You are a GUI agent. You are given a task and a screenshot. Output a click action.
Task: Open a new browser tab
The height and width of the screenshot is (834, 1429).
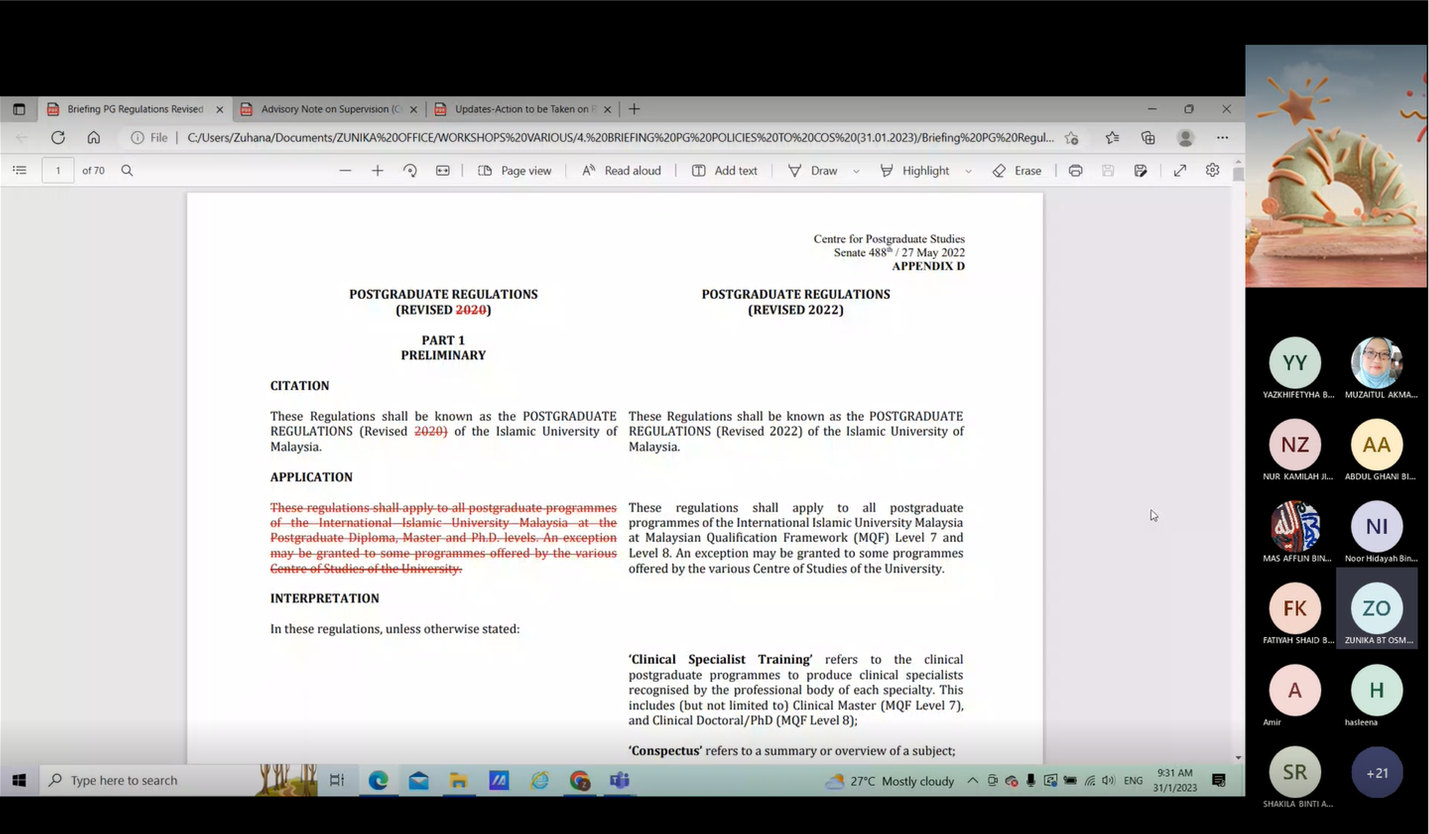(x=634, y=109)
